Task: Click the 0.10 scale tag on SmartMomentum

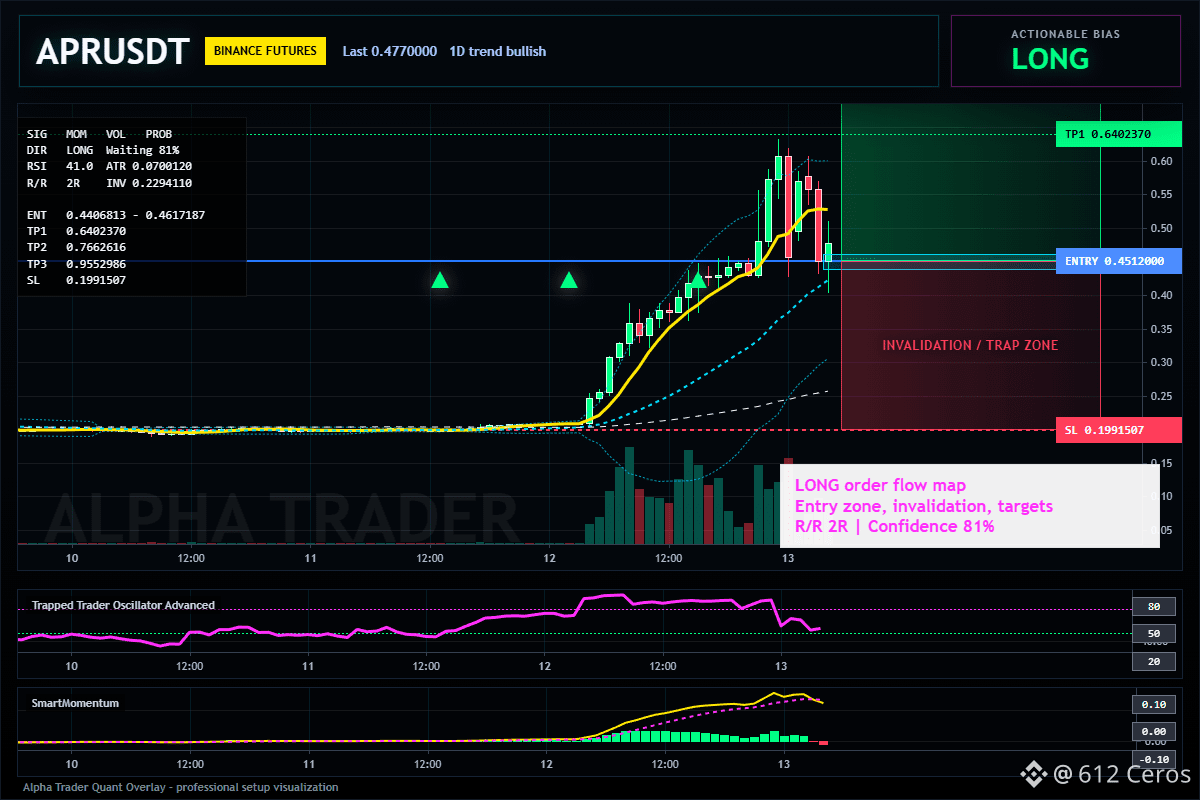Action: (1153, 704)
